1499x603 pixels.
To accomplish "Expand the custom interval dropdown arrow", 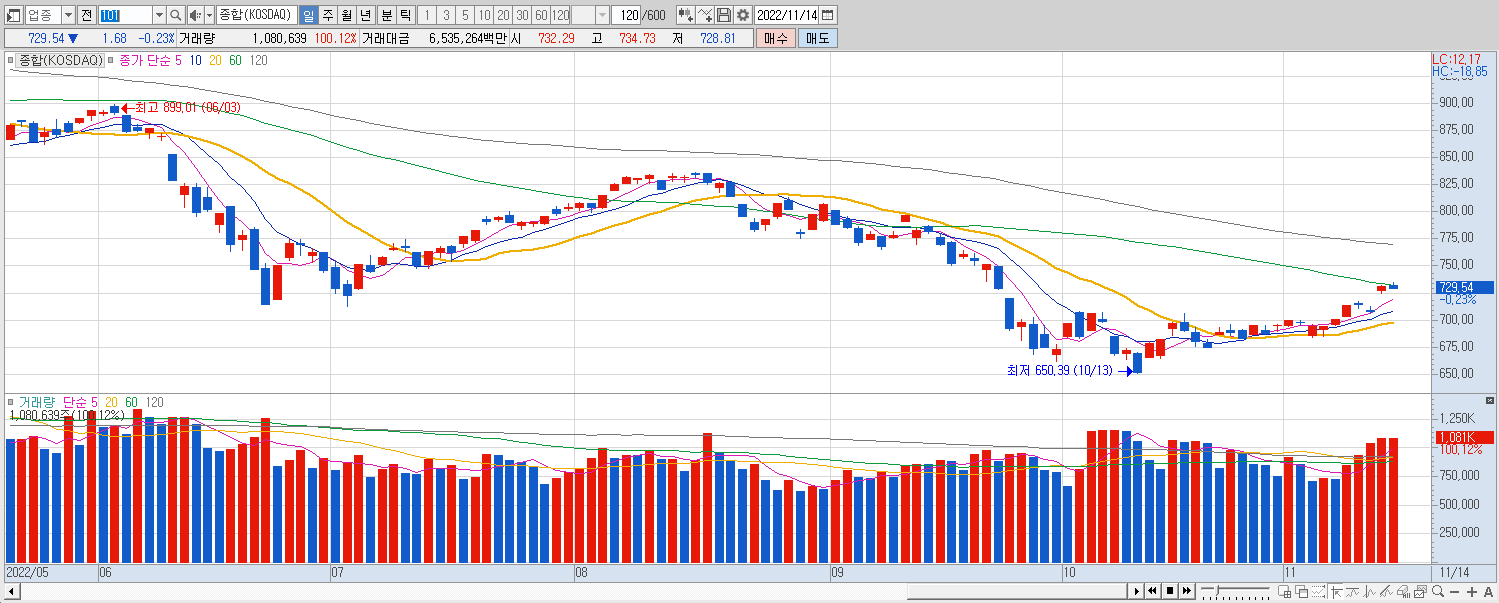I will 602,15.
